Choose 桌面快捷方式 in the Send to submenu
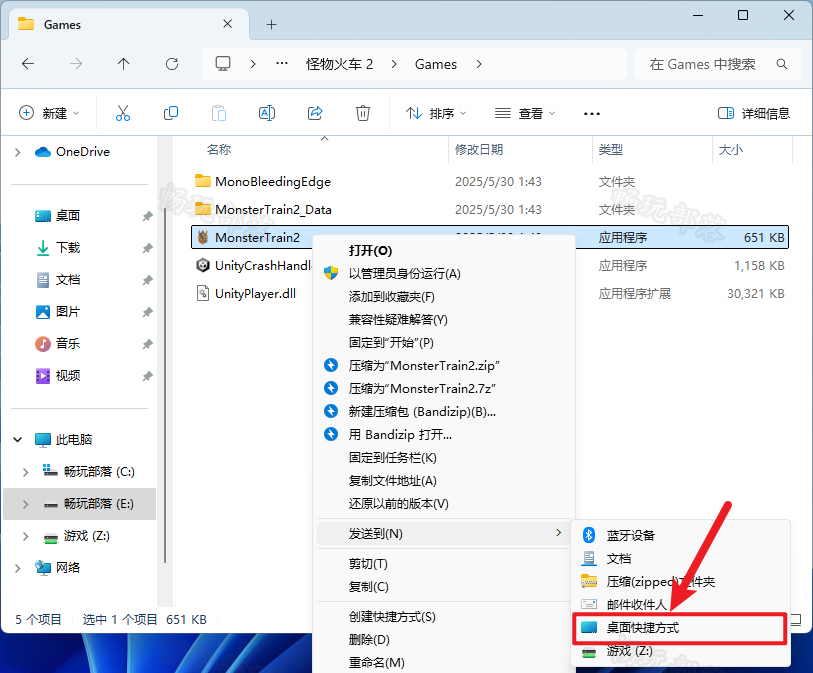813x673 pixels. [680, 628]
